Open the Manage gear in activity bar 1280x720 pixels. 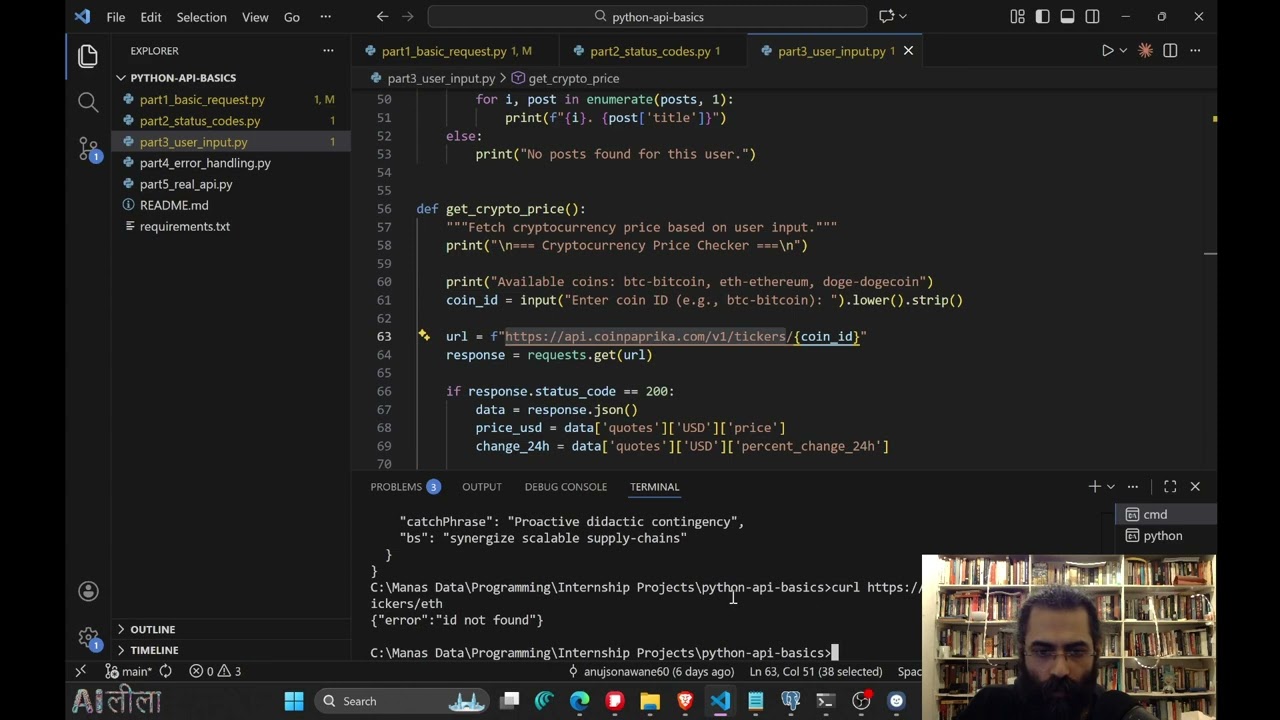(88, 637)
